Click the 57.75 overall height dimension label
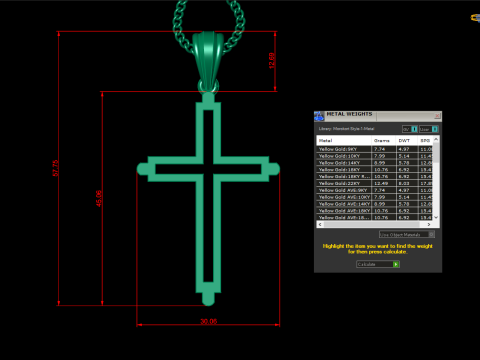The width and height of the screenshot is (480, 360). point(55,168)
